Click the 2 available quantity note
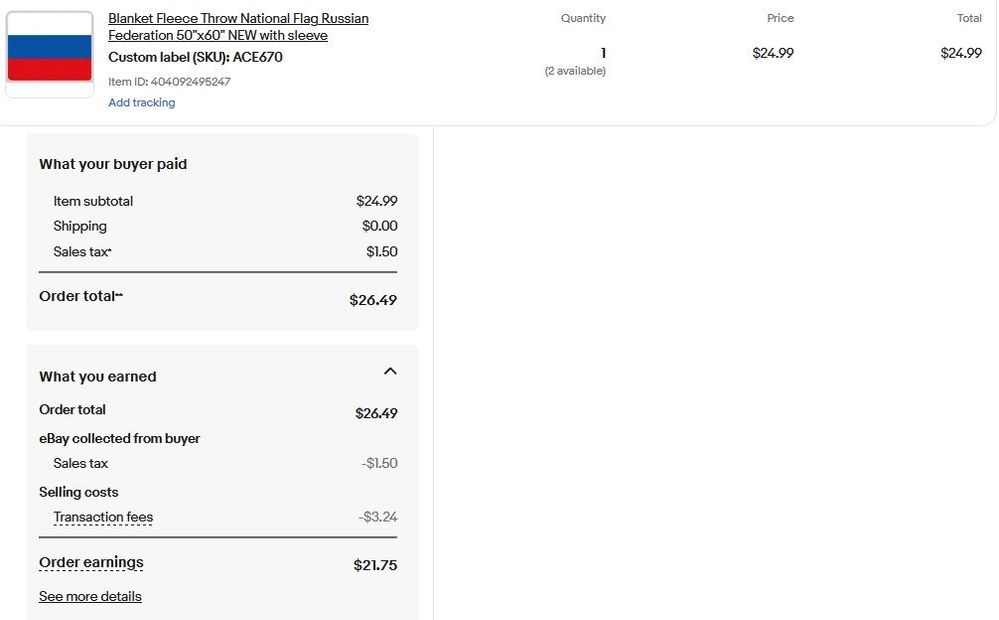 click(x=575, y=71)
